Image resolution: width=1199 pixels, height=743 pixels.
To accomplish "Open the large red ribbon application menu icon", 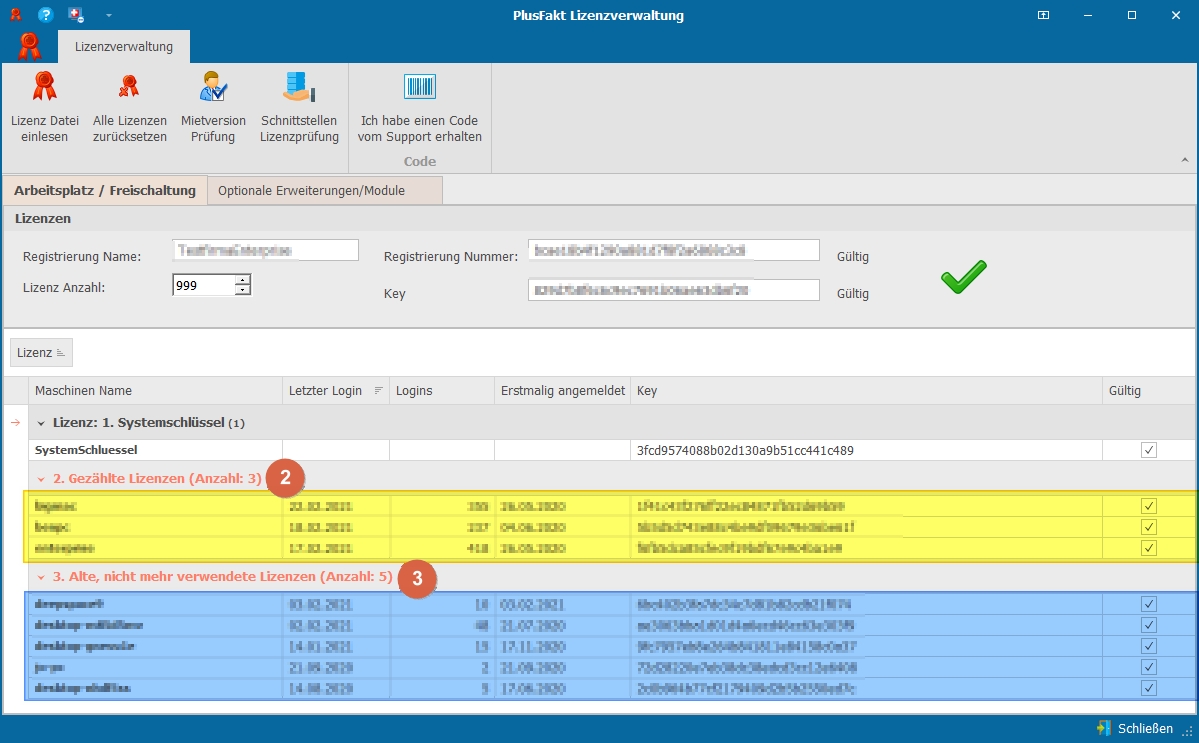I will click(x=29, y=47).
